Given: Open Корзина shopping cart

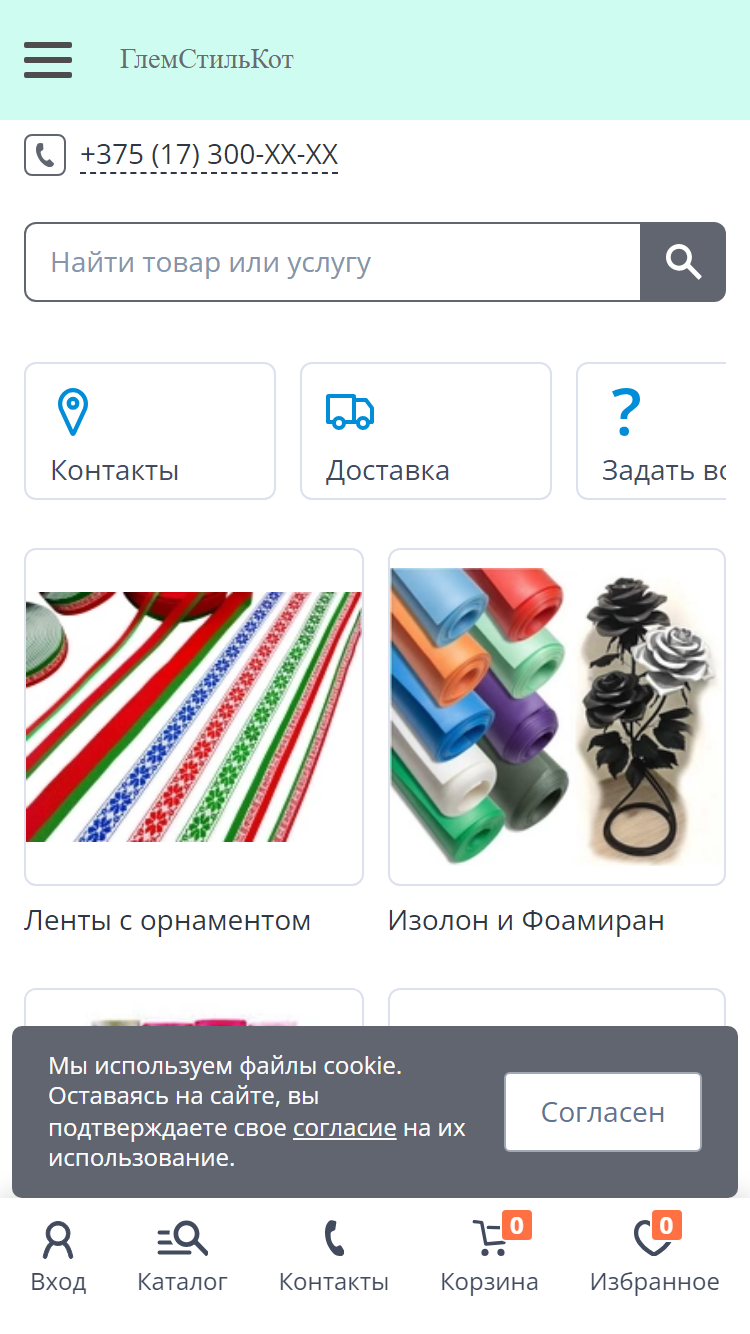Looking at the screenshot, I should 490,1258.
